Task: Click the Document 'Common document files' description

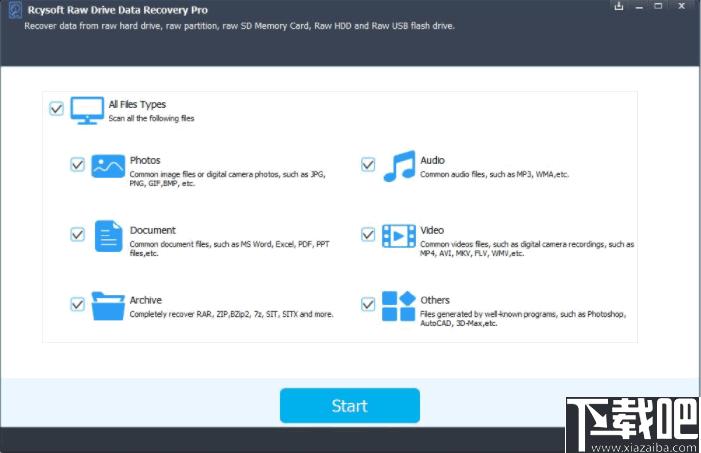Action: pos(230,249)
